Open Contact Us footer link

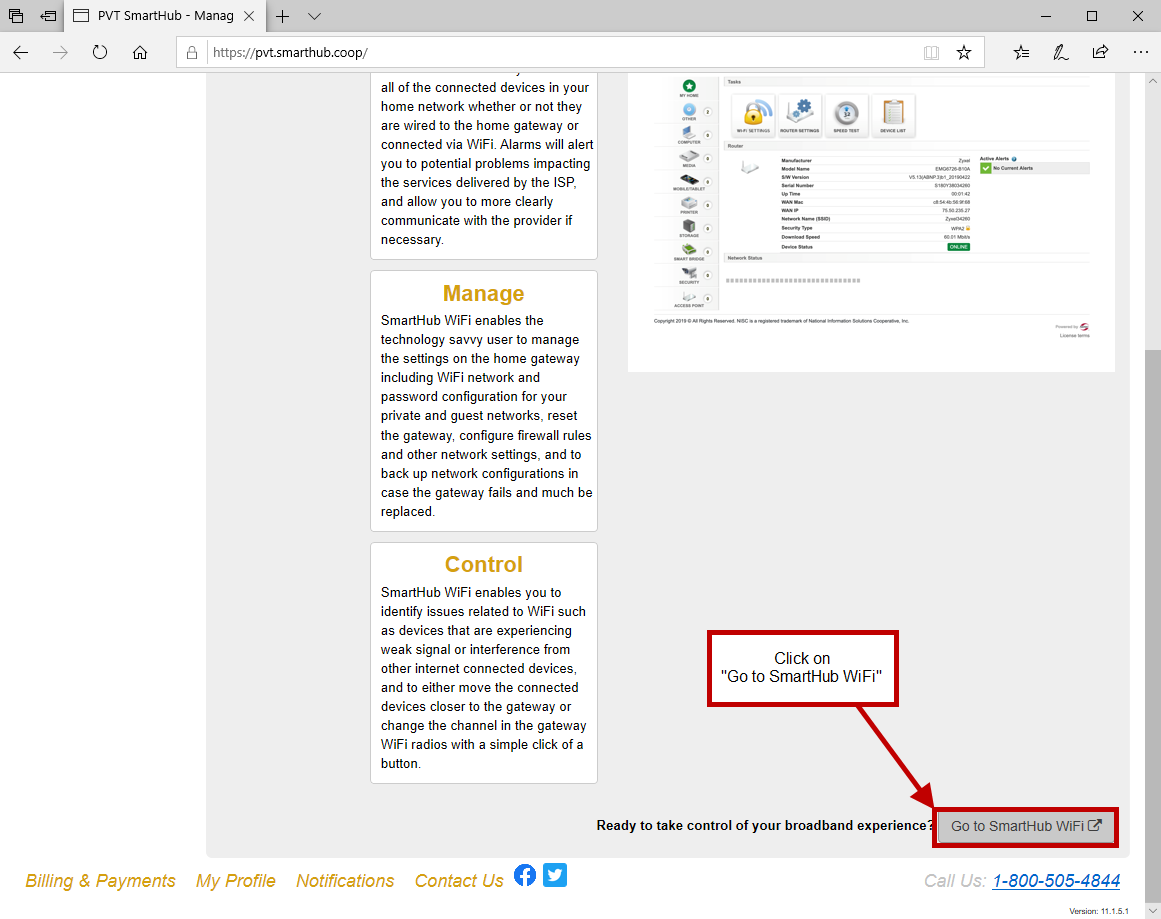click(x=459, y=880)
